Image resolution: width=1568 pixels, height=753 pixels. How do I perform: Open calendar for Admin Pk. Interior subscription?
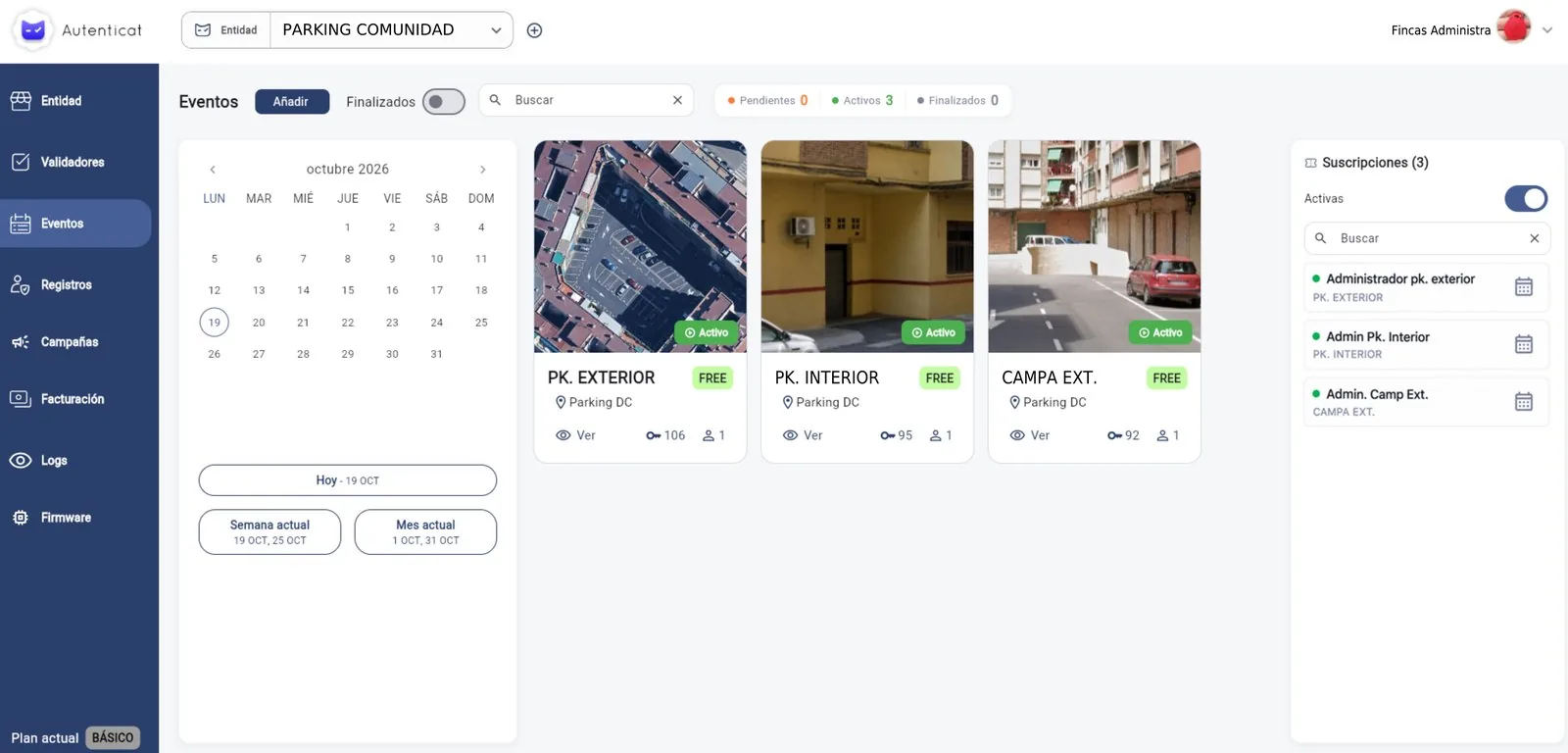[1524, 344]
